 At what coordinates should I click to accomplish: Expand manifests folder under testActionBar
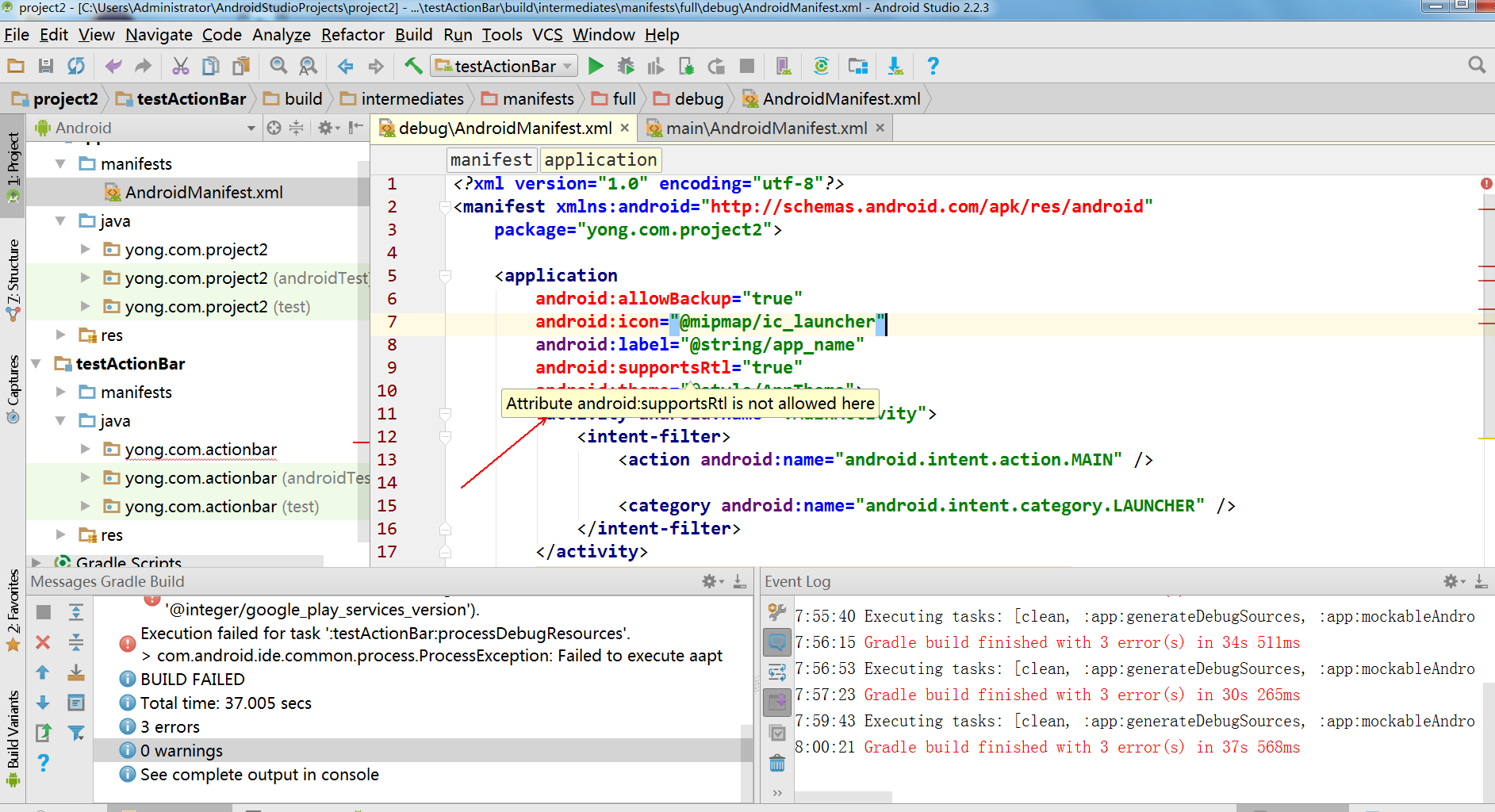tap(60, 392)
